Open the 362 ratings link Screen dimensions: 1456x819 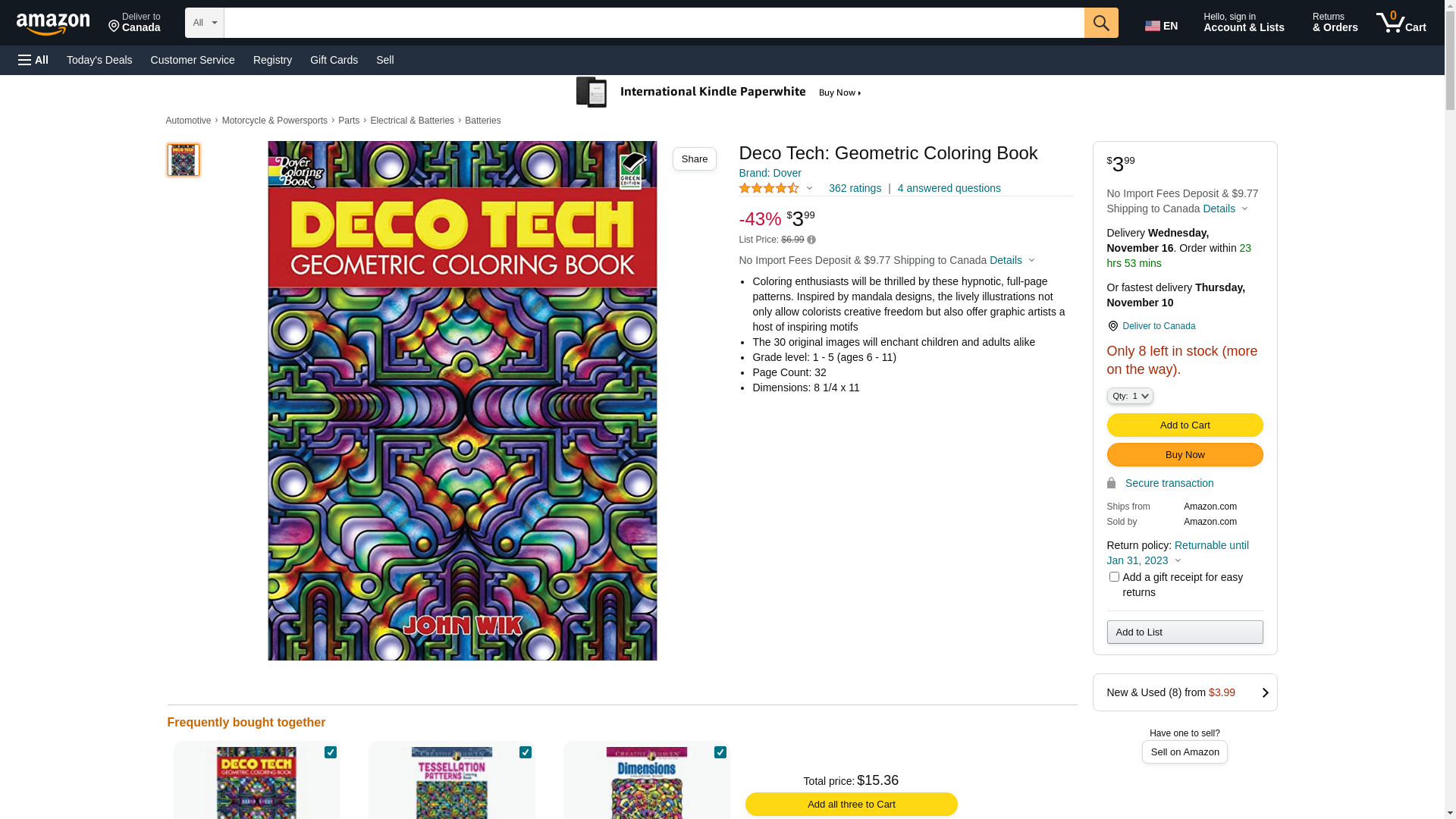pyautogui.click(x=855, y=188)
